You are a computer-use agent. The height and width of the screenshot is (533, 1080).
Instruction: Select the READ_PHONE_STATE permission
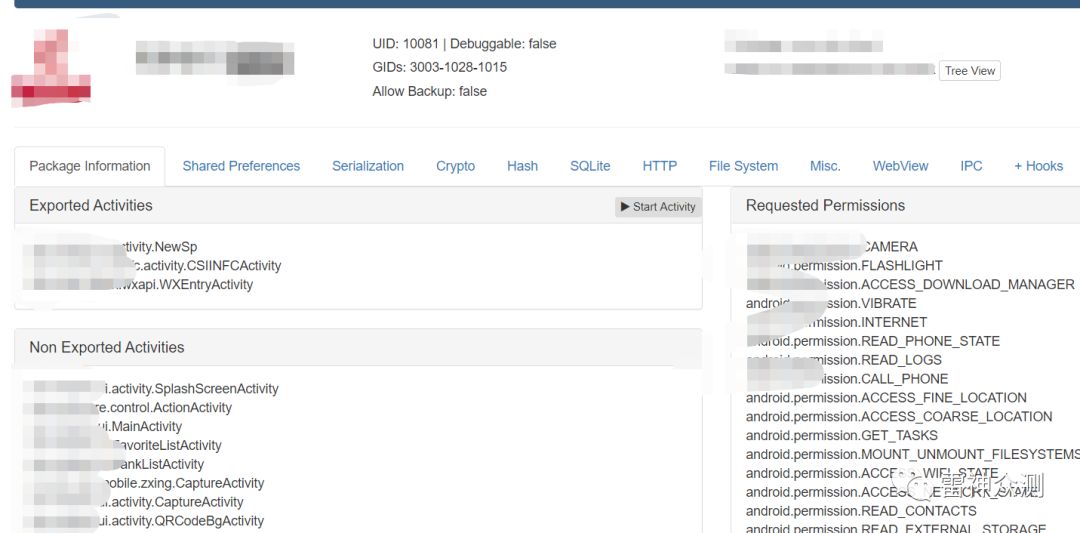point(873,341)
